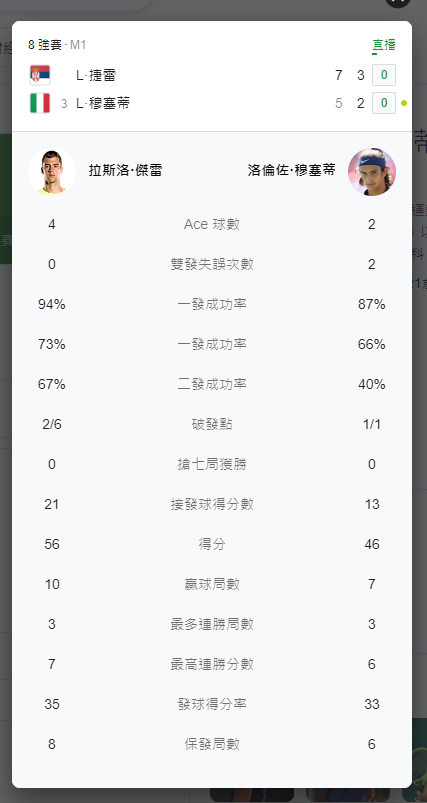This screenshot has width=427, height=803.
Task: Click the green serving indicator dot
Action: 404,103
